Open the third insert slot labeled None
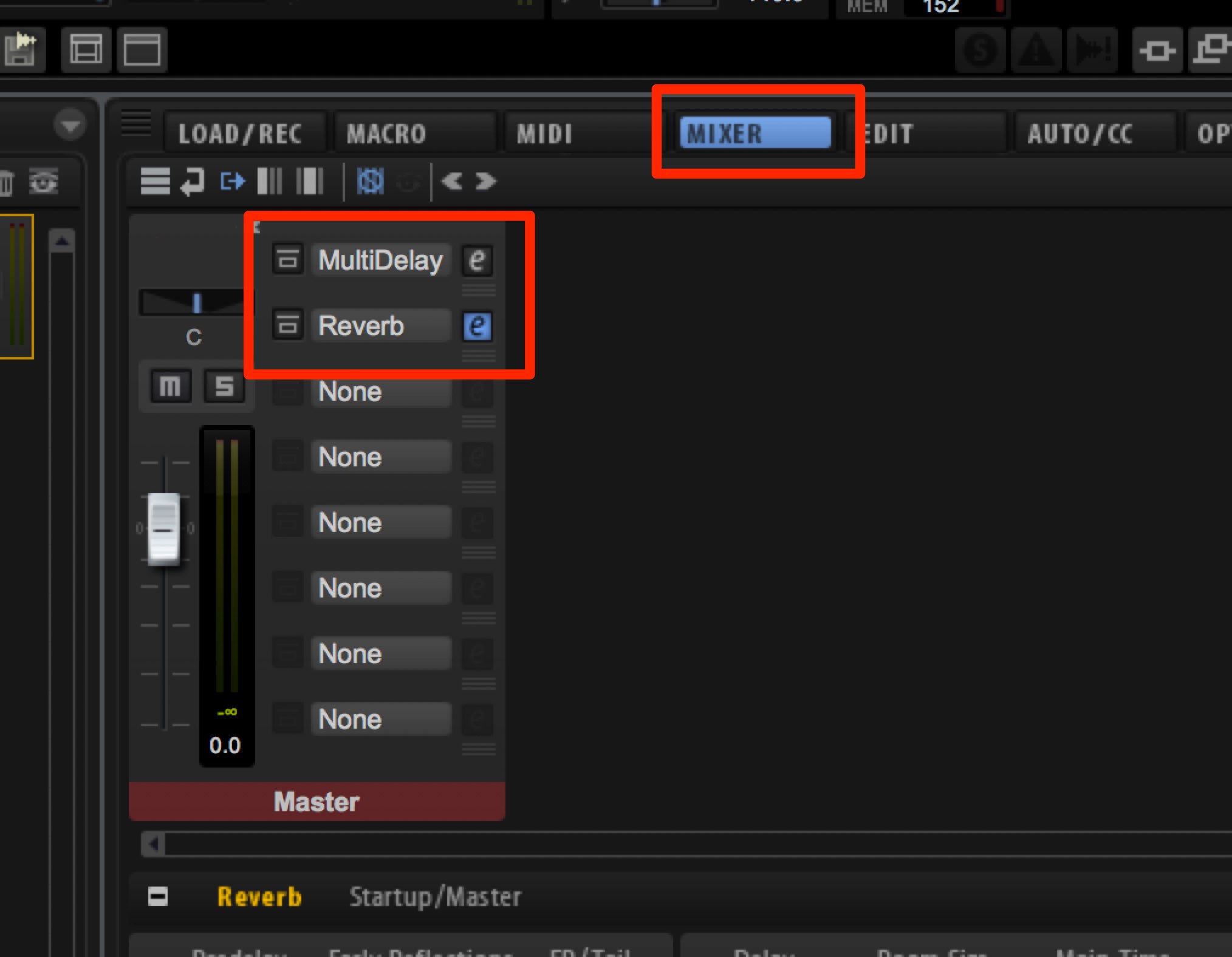Screen dimensions: 1232x957 tap(381, 392)
